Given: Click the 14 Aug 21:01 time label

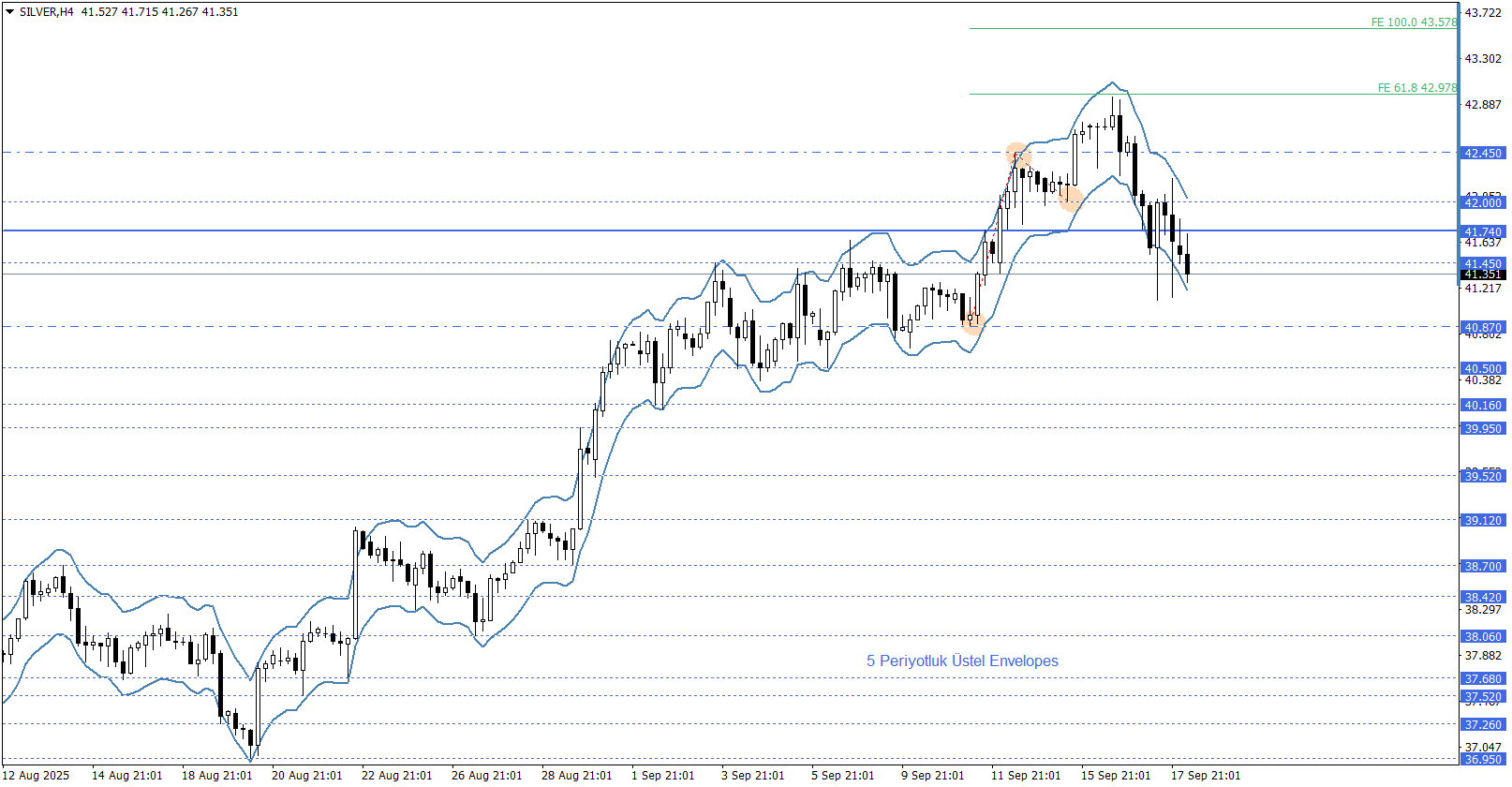Looking at the screenshot, I should [126, 776].
